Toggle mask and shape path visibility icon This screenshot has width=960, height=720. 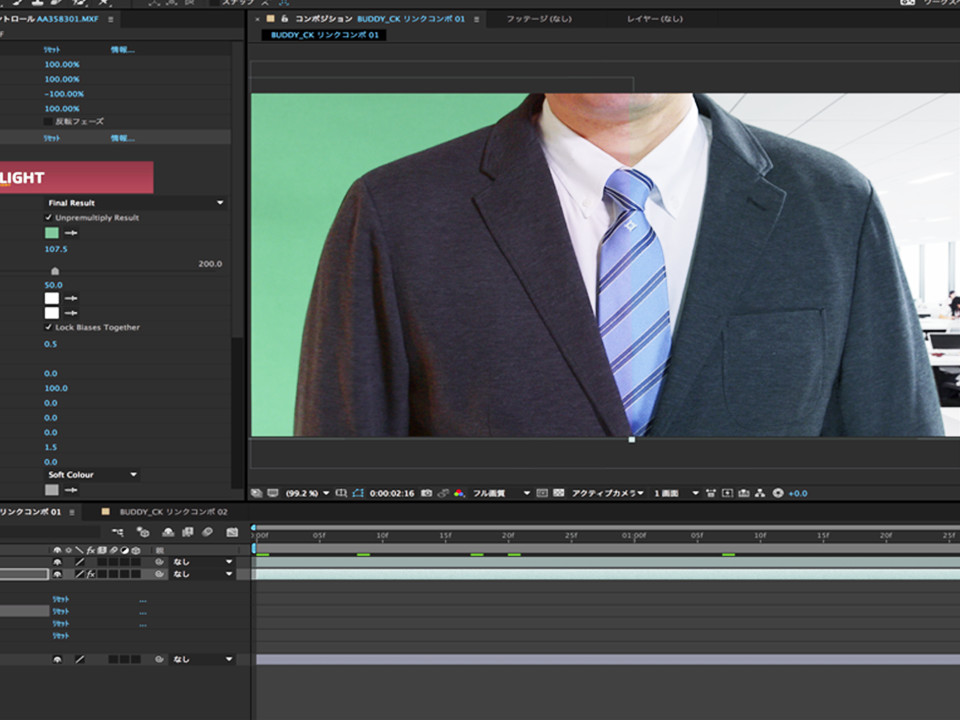(x=358, y=493)
